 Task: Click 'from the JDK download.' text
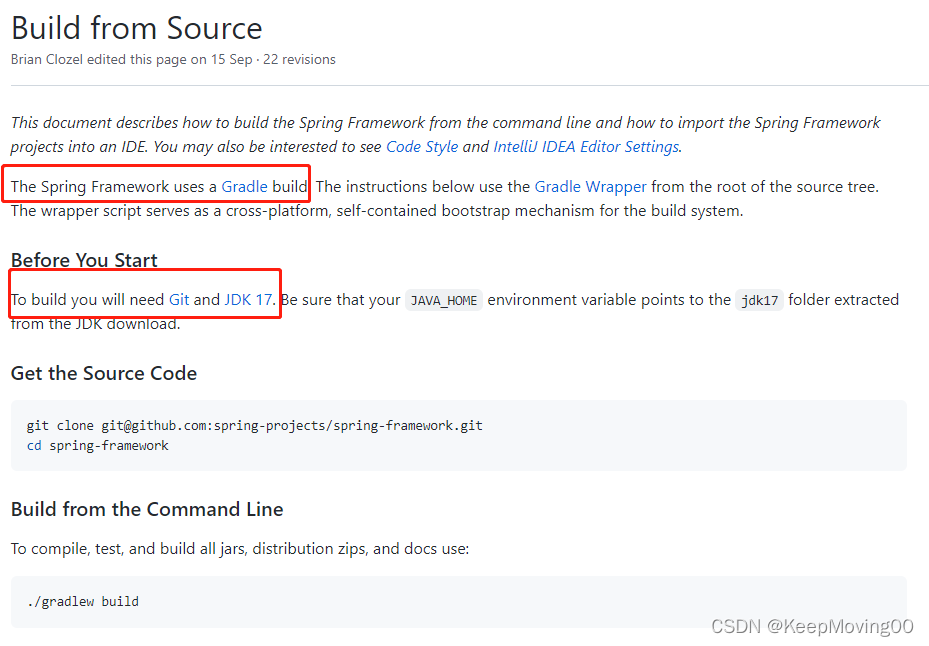95,324
